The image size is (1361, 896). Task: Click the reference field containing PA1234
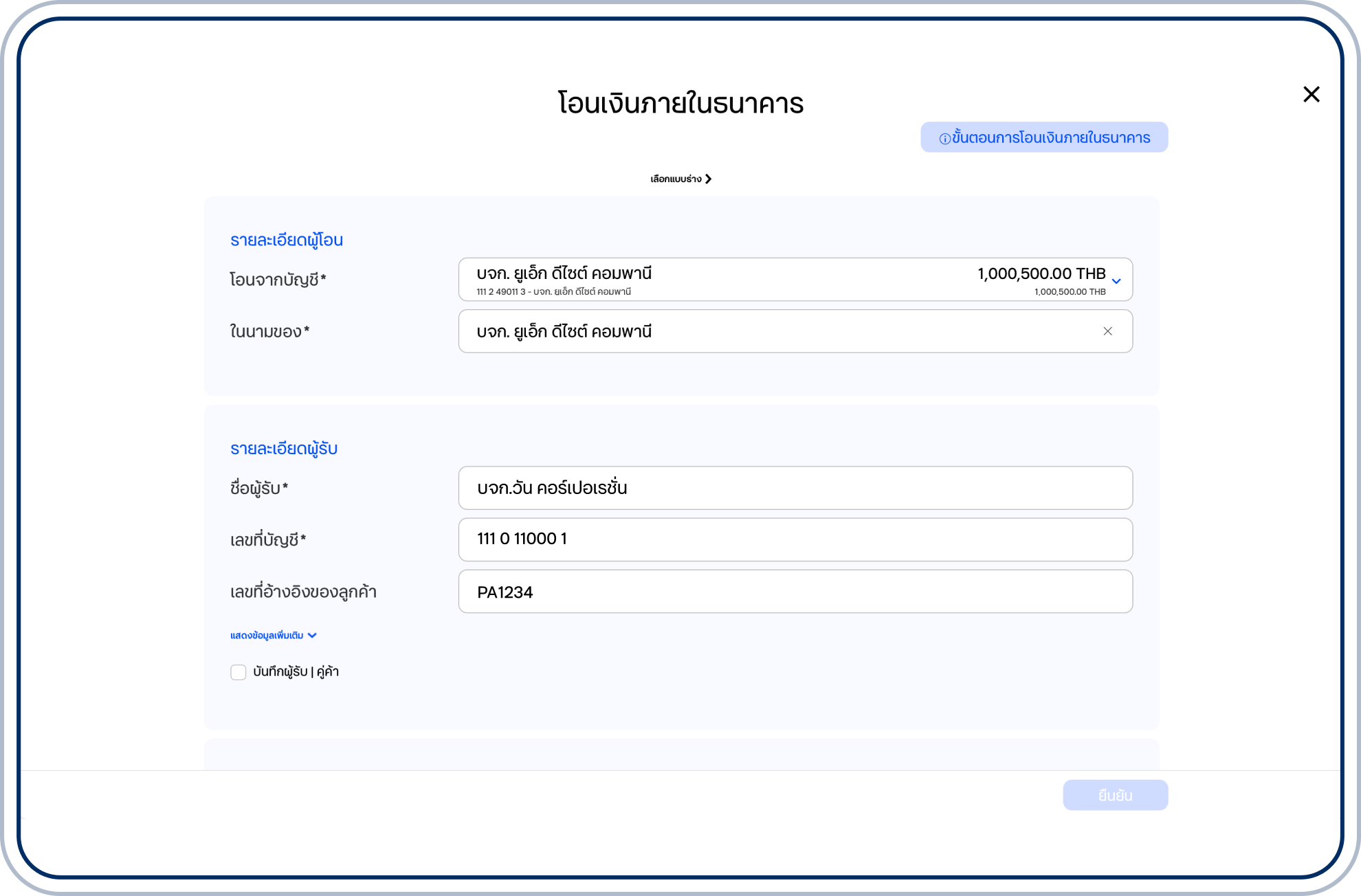coord(795,592)
